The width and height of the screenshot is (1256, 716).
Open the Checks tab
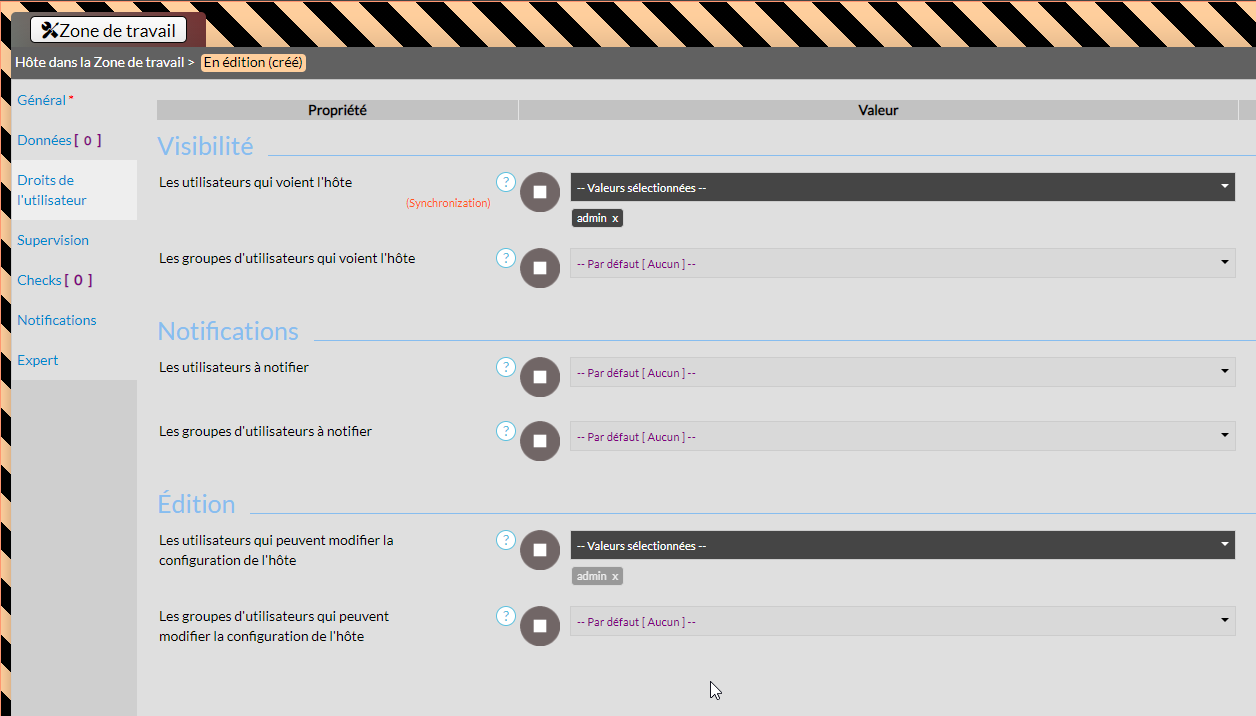click(x=40, y=280)
